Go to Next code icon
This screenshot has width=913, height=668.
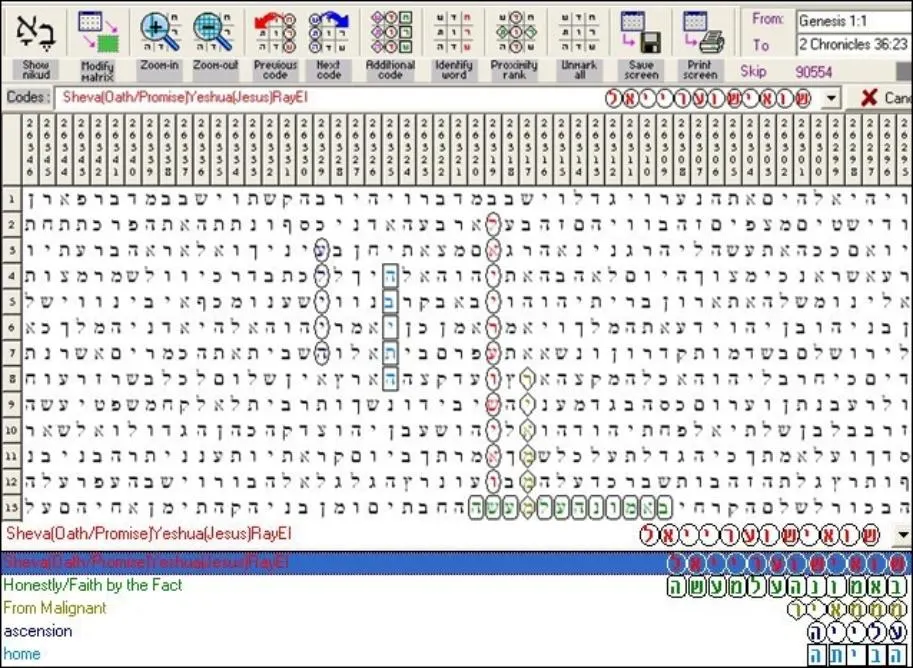tap(328, 32)
